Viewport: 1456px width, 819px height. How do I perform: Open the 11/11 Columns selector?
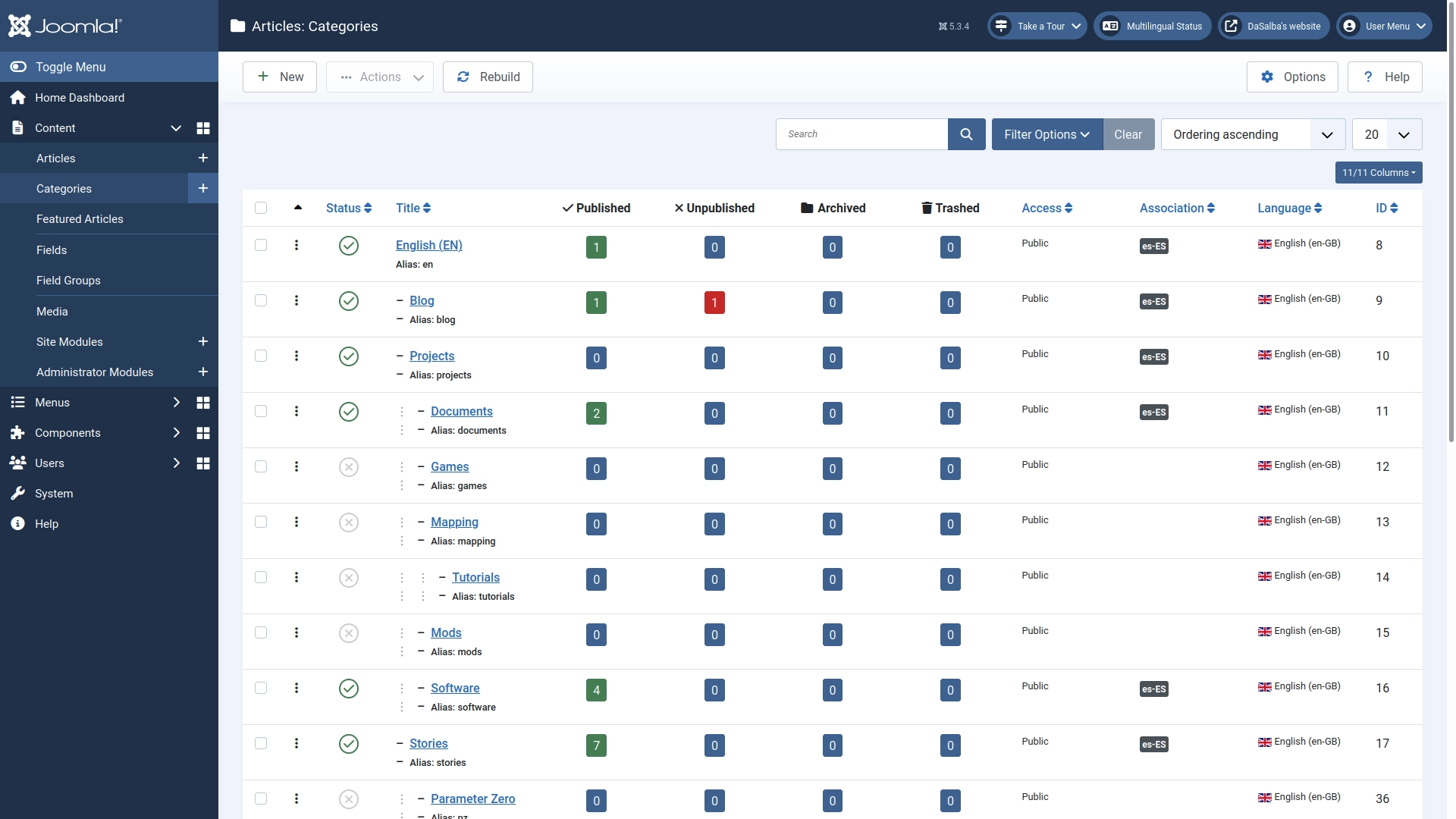[1378, 173]
